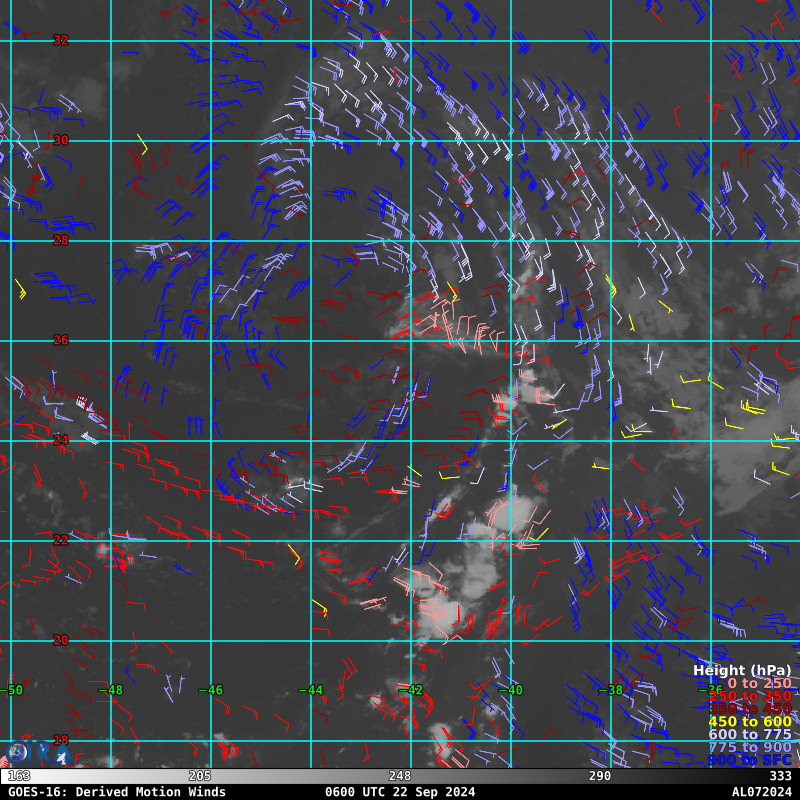Screen dimensions: 800x800
Task: Click the colorbar value 205
Action: pyautogui.click(x=200, y=776)
